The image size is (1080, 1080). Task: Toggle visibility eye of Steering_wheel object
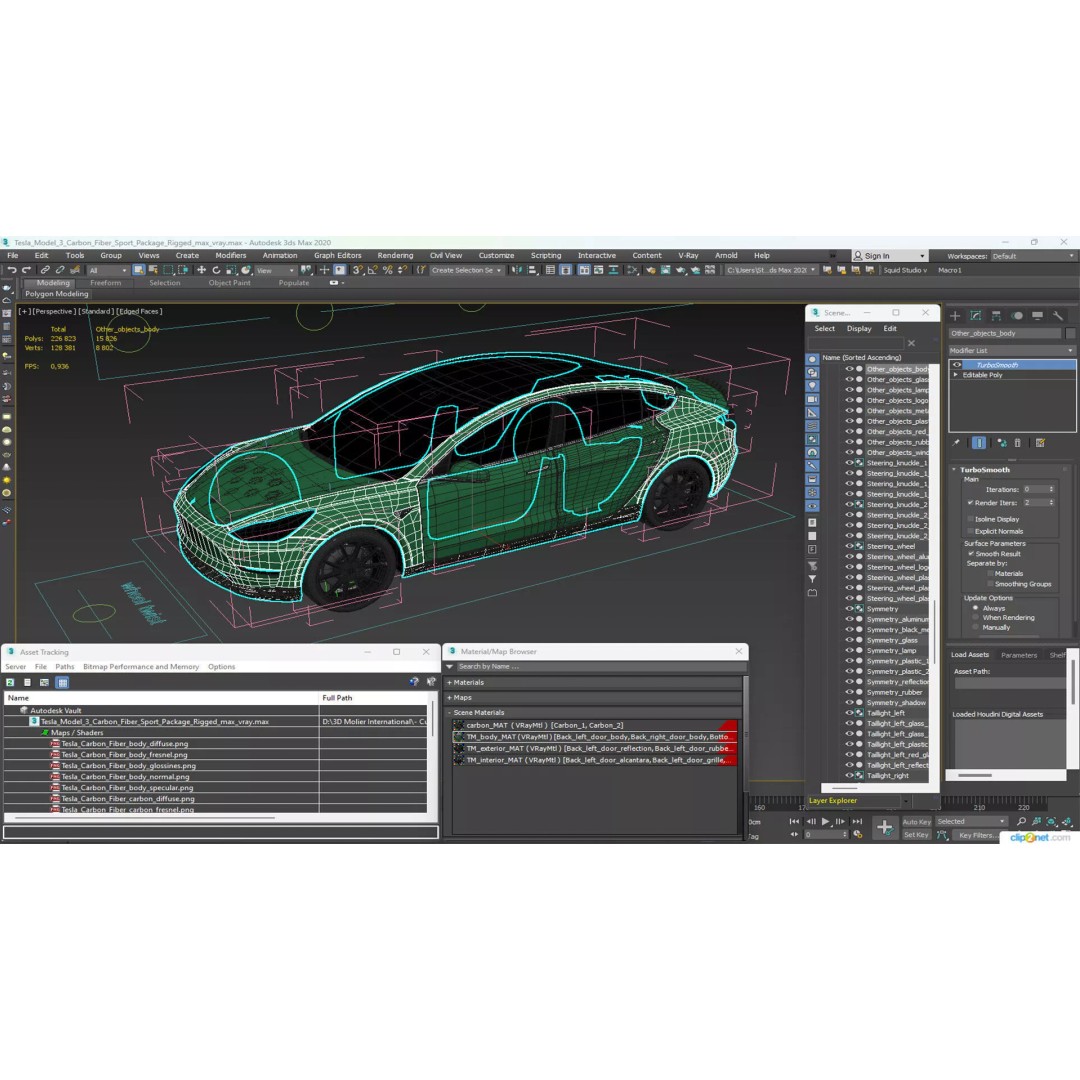tap(849, 546)
